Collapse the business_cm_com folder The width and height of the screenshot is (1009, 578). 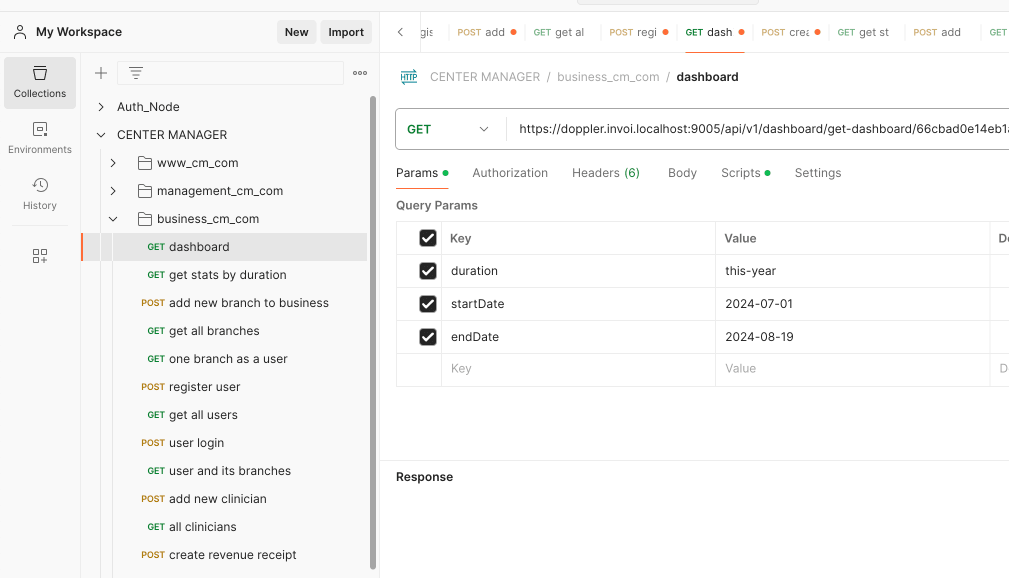(112, 218)
